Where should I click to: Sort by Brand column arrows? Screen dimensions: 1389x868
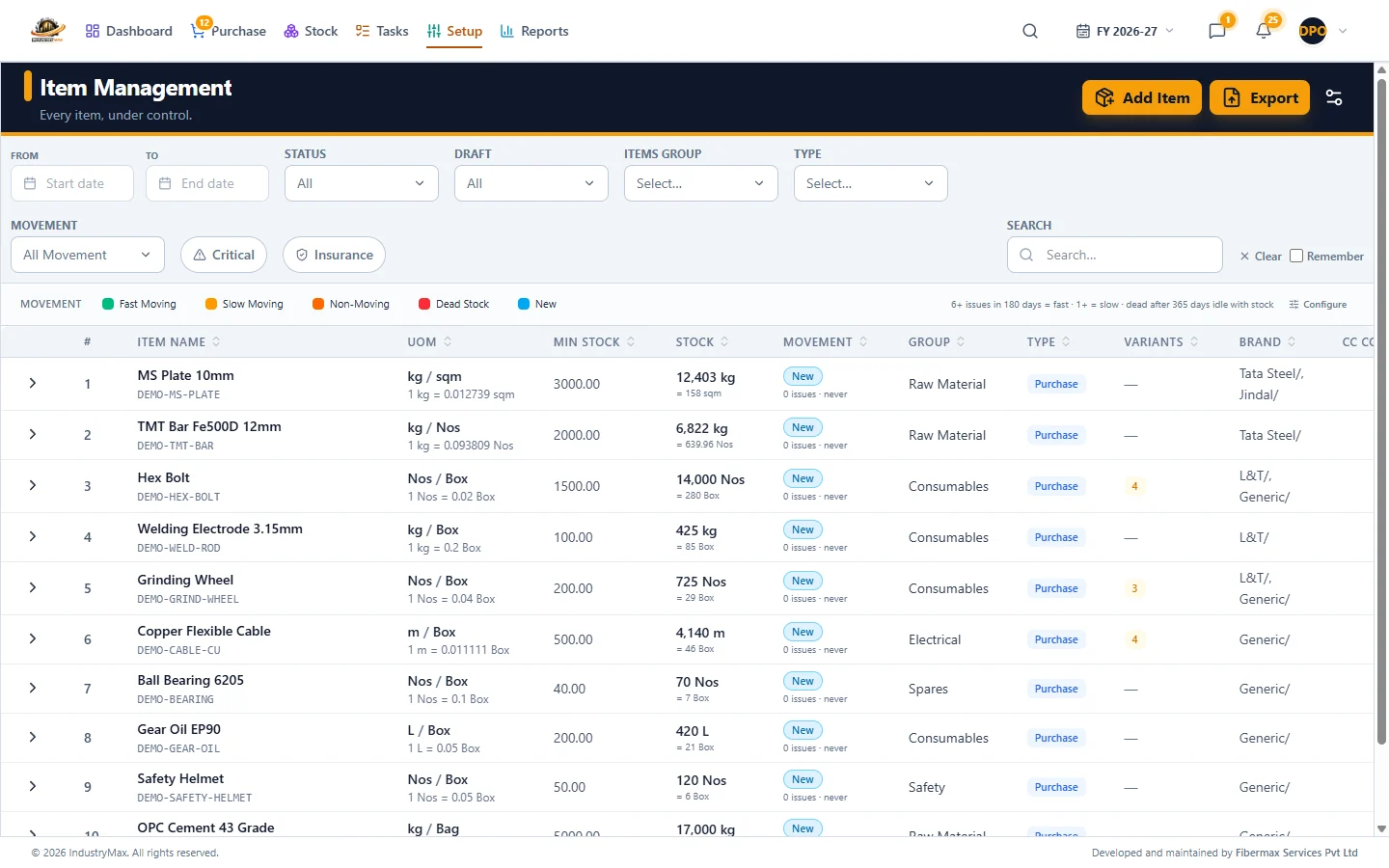tap(1292, 341)
